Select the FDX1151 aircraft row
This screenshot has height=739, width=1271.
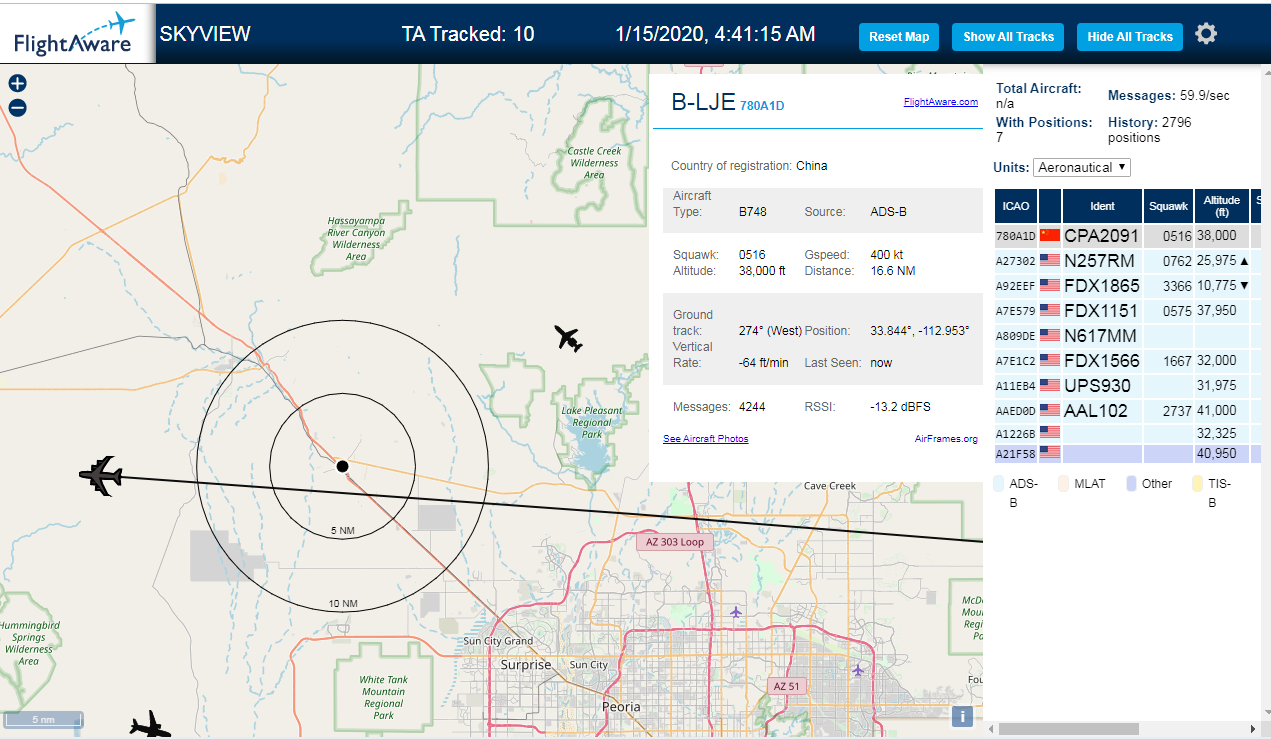coord(1127,310)
